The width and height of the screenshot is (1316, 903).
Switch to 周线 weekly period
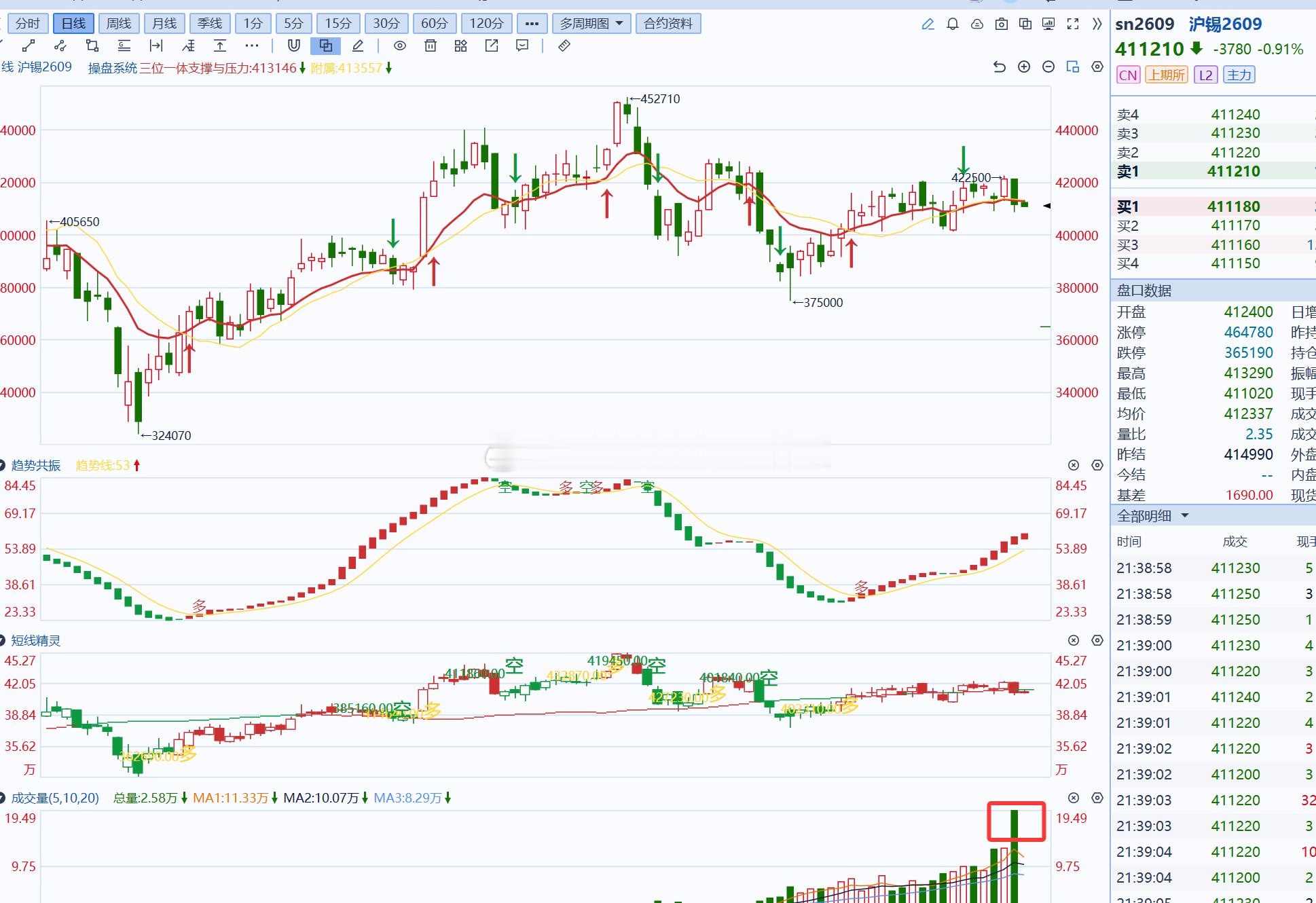pyautogui.click(x=119, y=24)
